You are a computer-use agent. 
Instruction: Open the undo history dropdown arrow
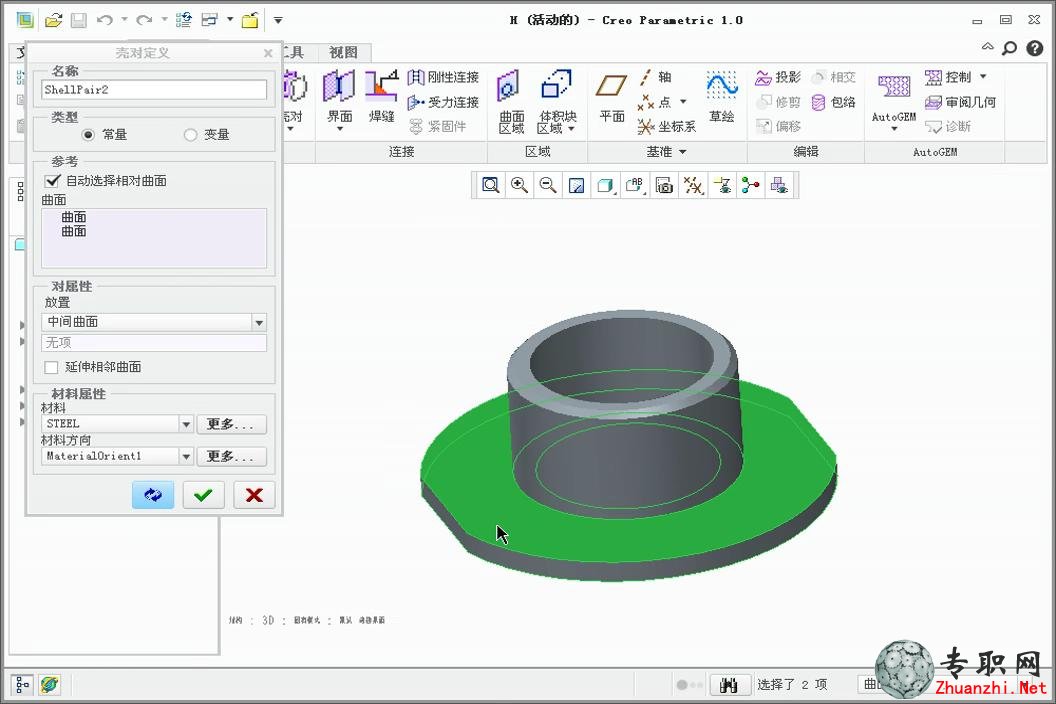pos(124,20)
